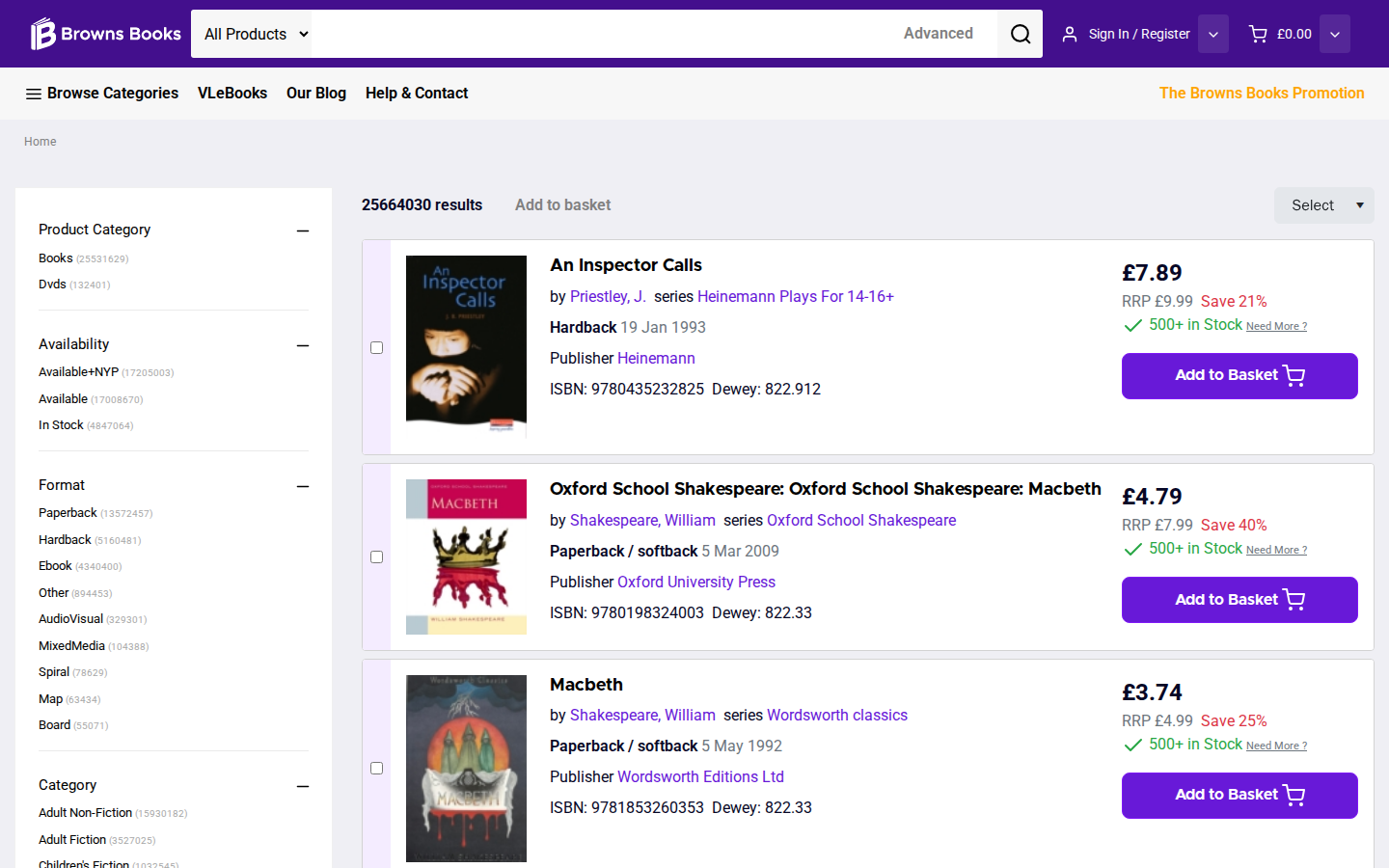Filter by Adult Fiction category

72,840
